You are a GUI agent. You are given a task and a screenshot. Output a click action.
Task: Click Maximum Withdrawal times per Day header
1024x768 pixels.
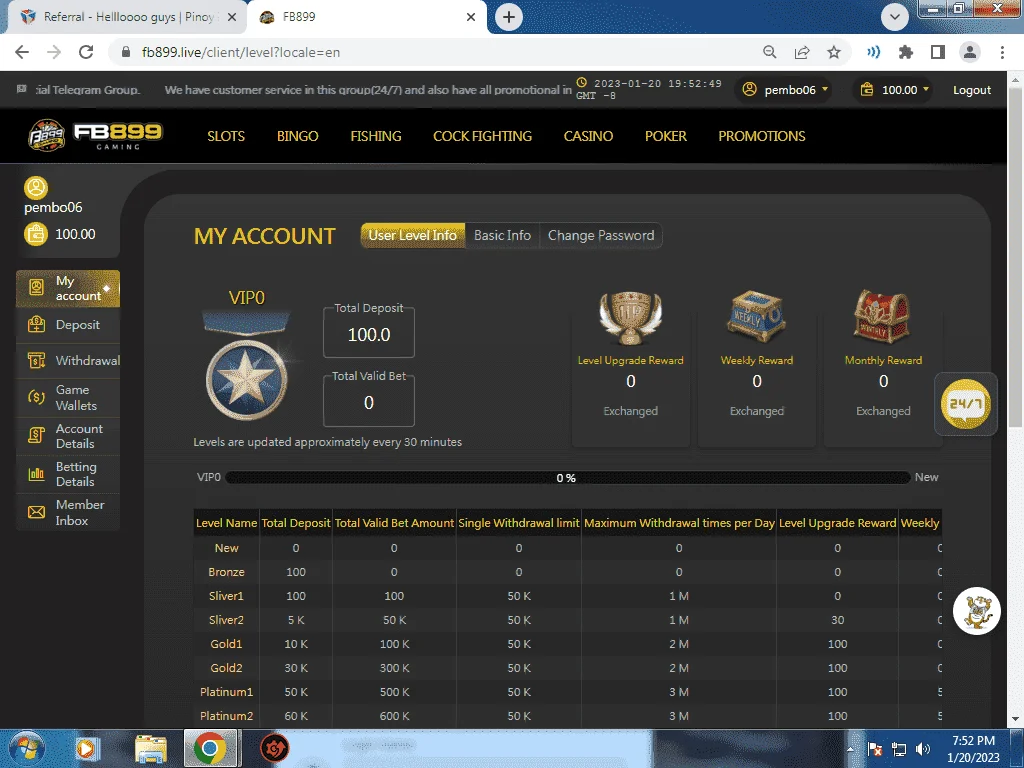pos(679,523)
